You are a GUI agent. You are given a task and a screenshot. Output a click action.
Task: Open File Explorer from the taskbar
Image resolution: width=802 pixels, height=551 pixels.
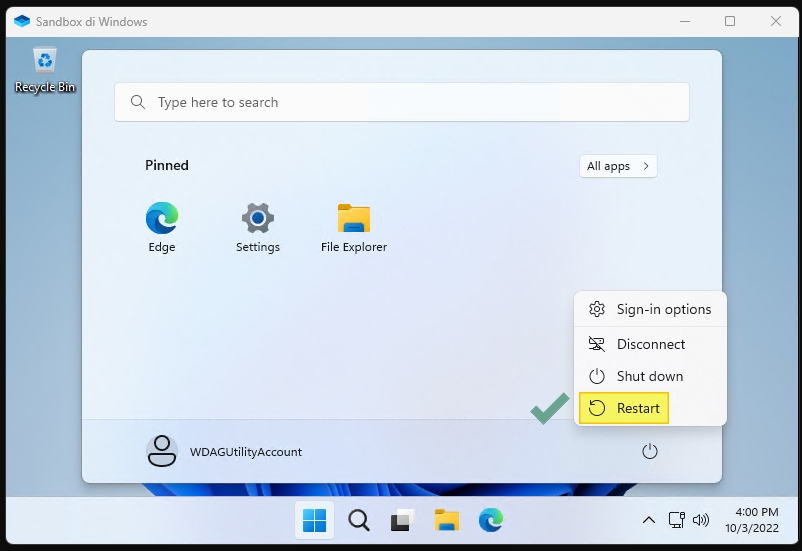(x=447, y=520)
